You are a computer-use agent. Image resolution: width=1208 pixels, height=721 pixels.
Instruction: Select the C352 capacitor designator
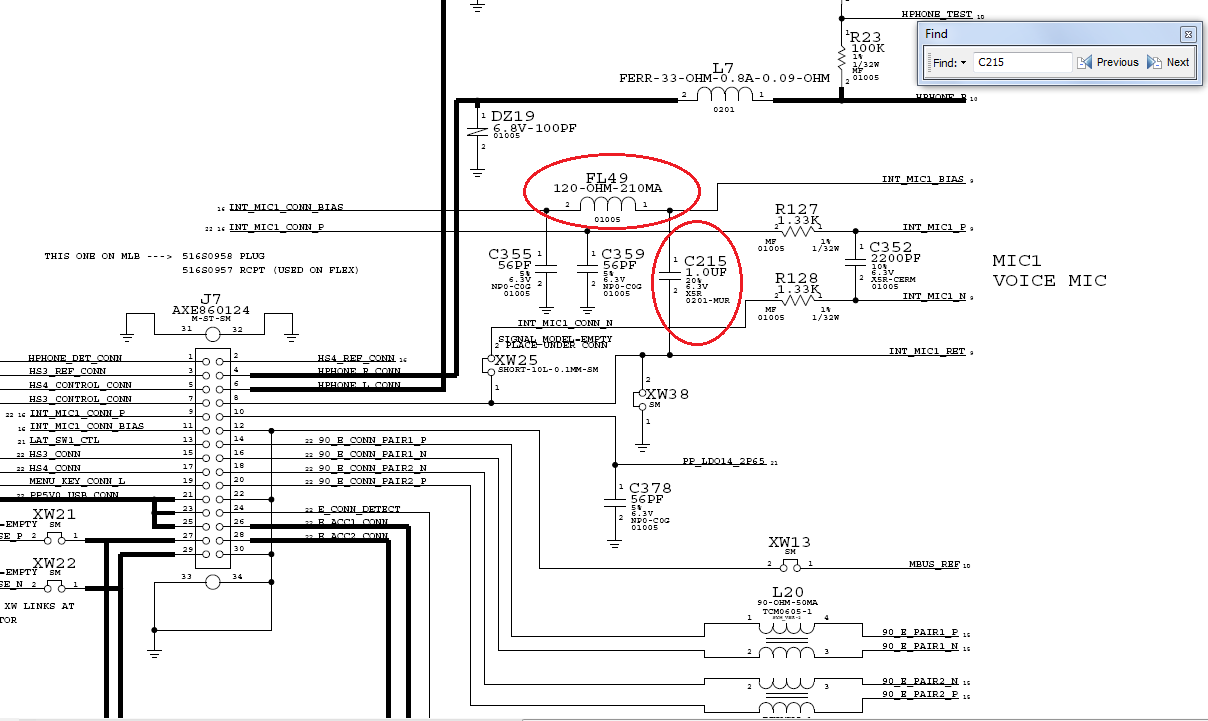pyautogui.click(x=890, y=247)
